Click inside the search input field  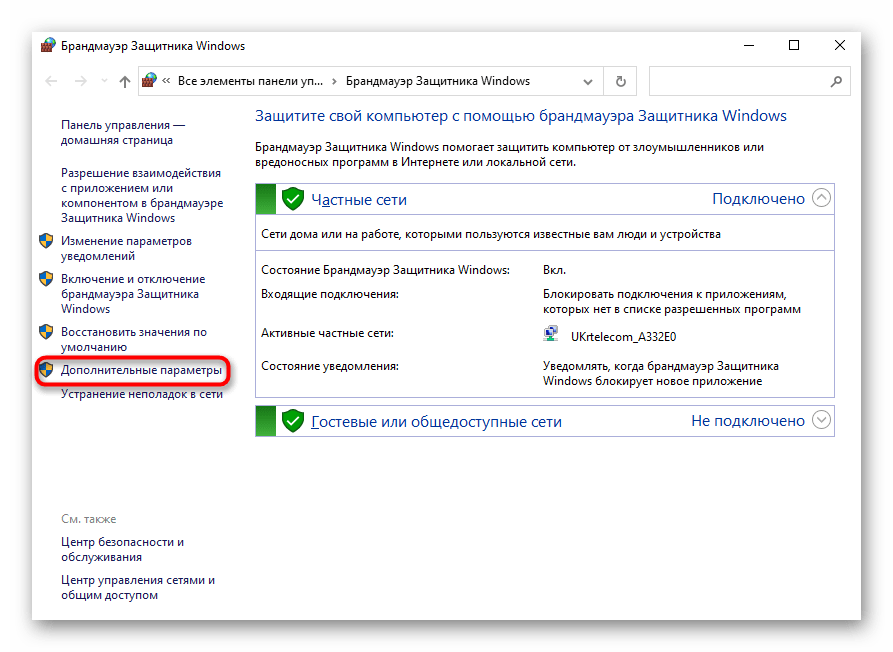735,81
